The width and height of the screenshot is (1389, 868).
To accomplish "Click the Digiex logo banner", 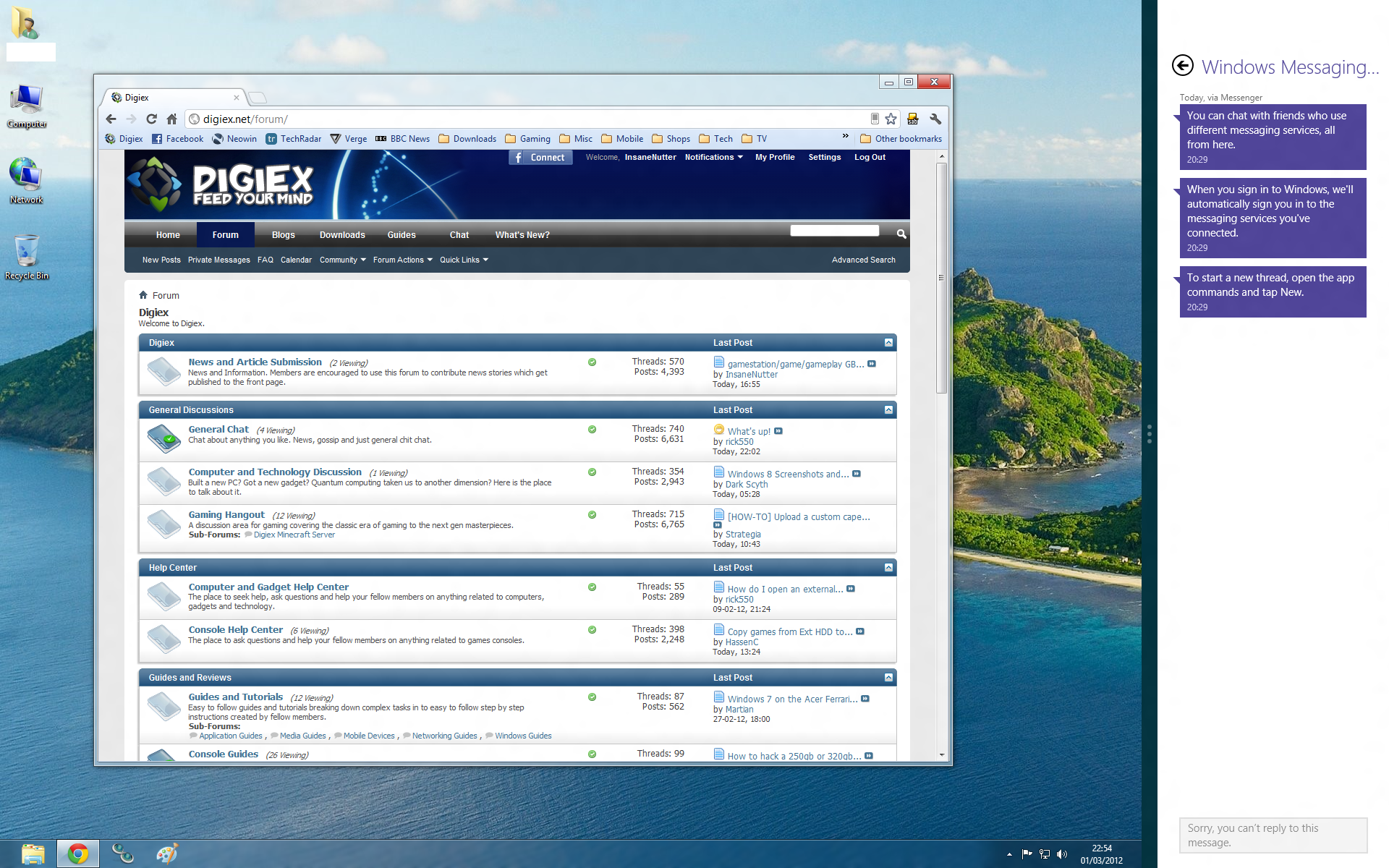I will [221, 184].
